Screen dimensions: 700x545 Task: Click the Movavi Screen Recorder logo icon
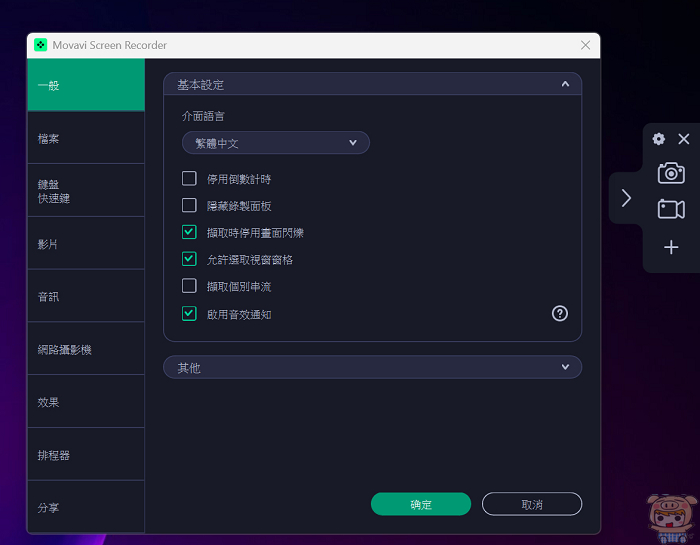[x=41, y=45]
